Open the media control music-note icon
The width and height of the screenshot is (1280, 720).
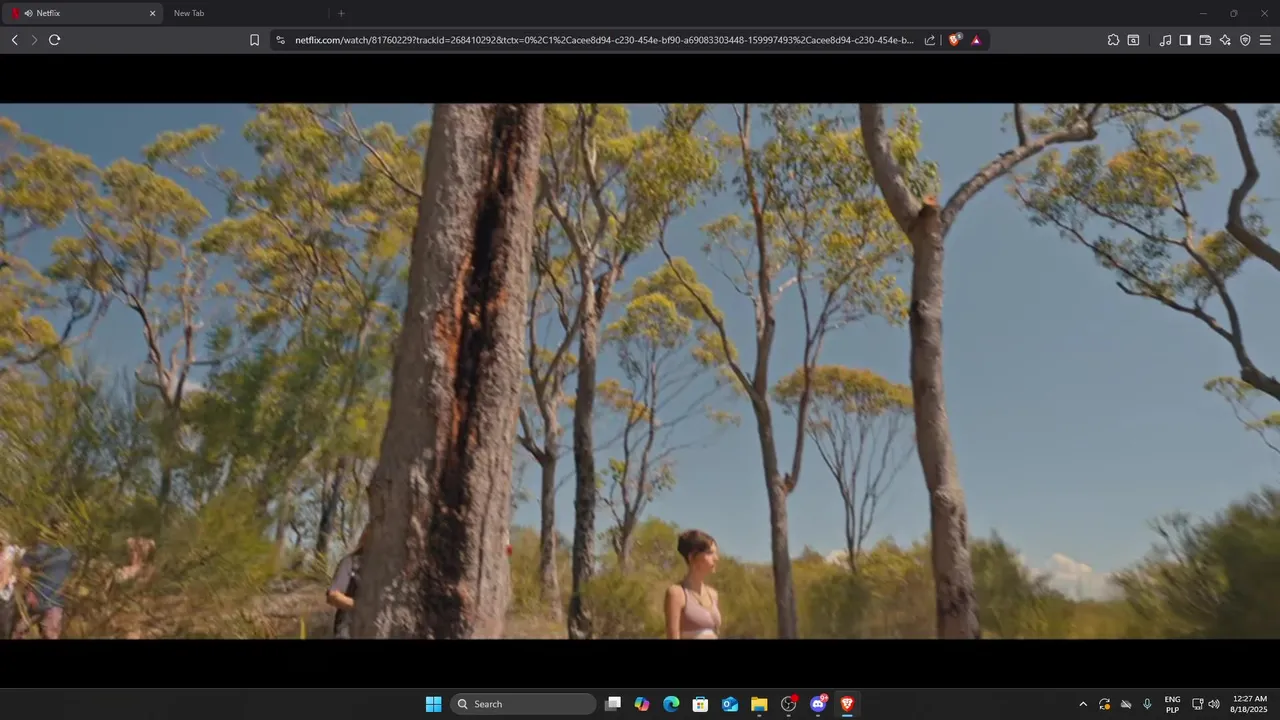(1165, 40)
